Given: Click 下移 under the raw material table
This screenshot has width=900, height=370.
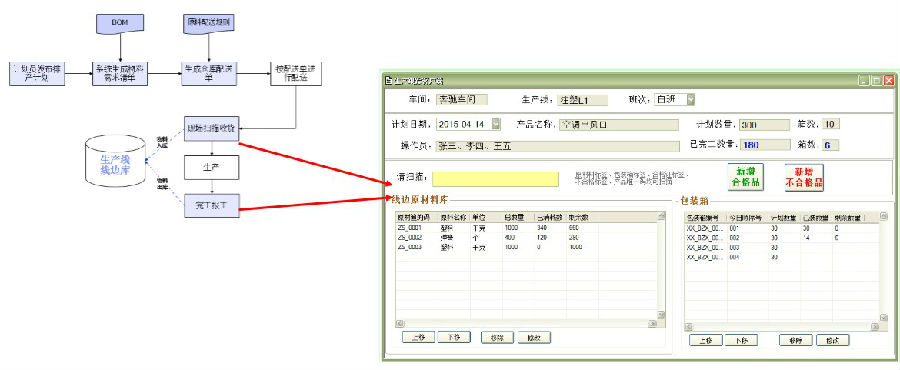Looking at the screenshot, I should [454, 337].
